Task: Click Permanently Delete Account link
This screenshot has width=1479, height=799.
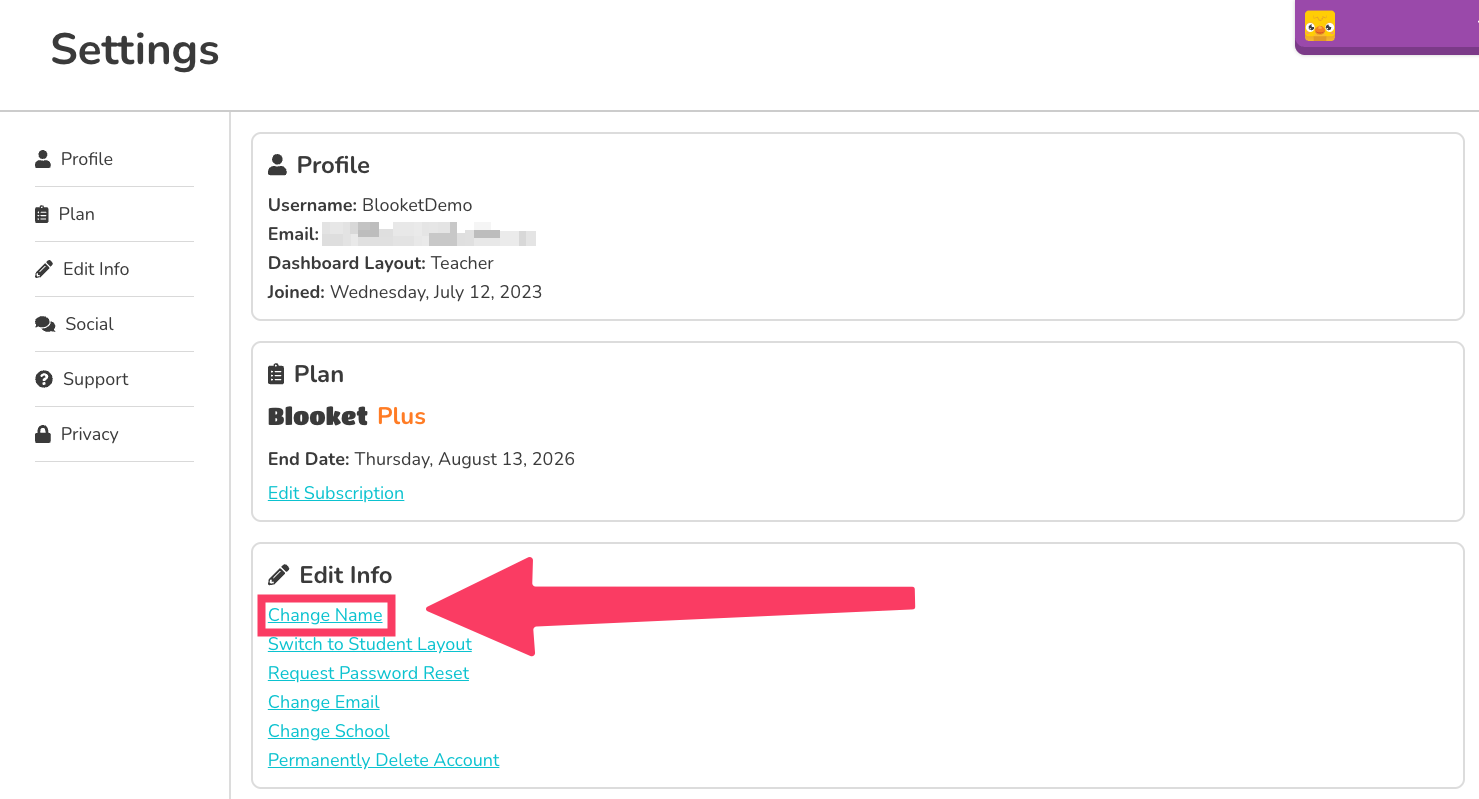Action: pos(383,760)
